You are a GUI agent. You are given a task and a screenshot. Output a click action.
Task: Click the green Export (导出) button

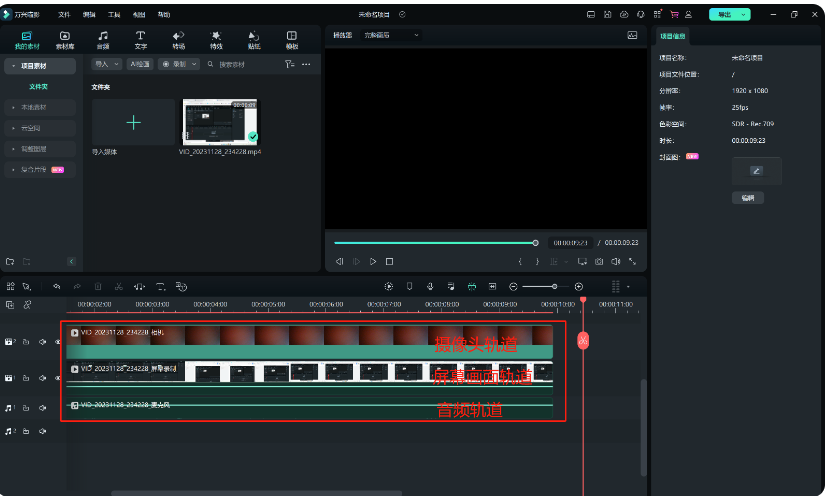pyautogui.click(x=727, y=15)
